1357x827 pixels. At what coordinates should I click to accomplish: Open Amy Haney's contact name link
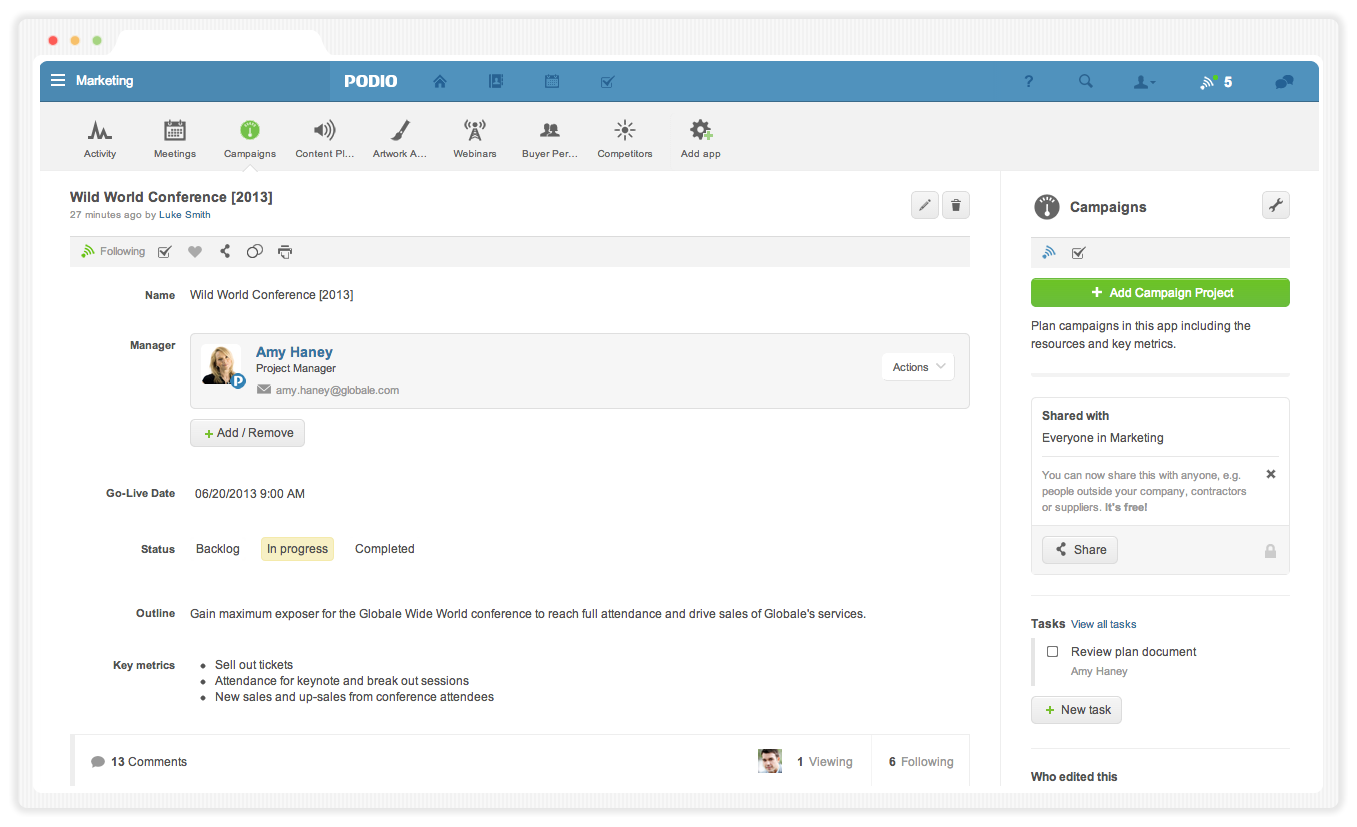pos(294,352)
